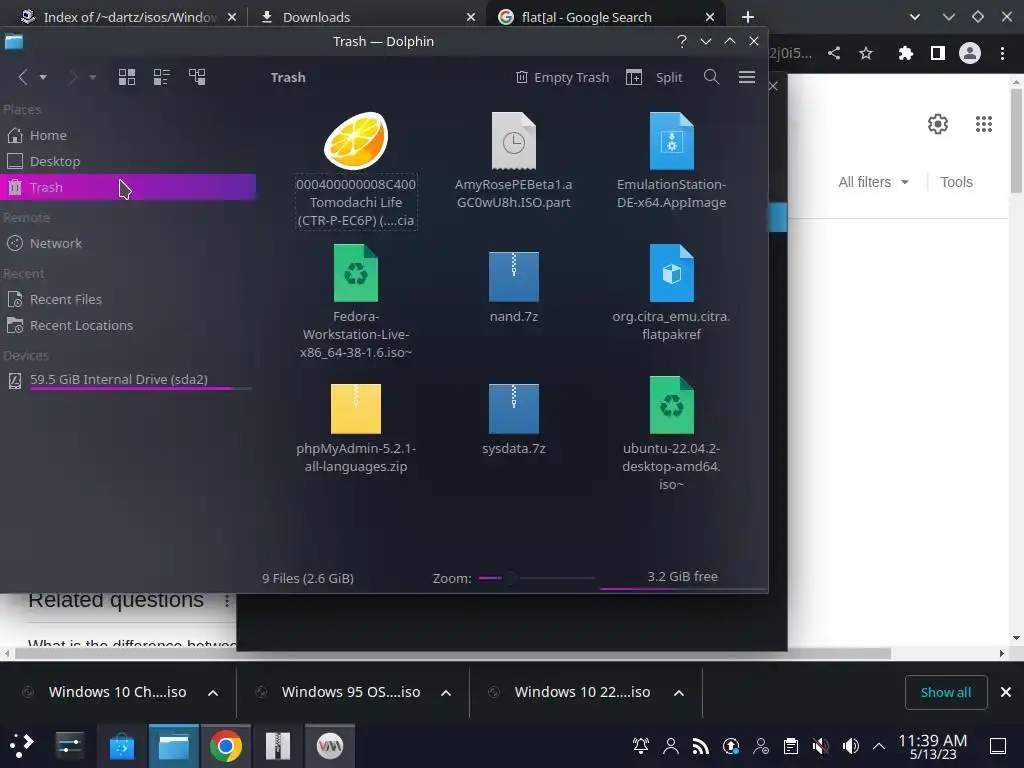
Task: Open Chrome tab search dropdown
Action: coord(915,17)
